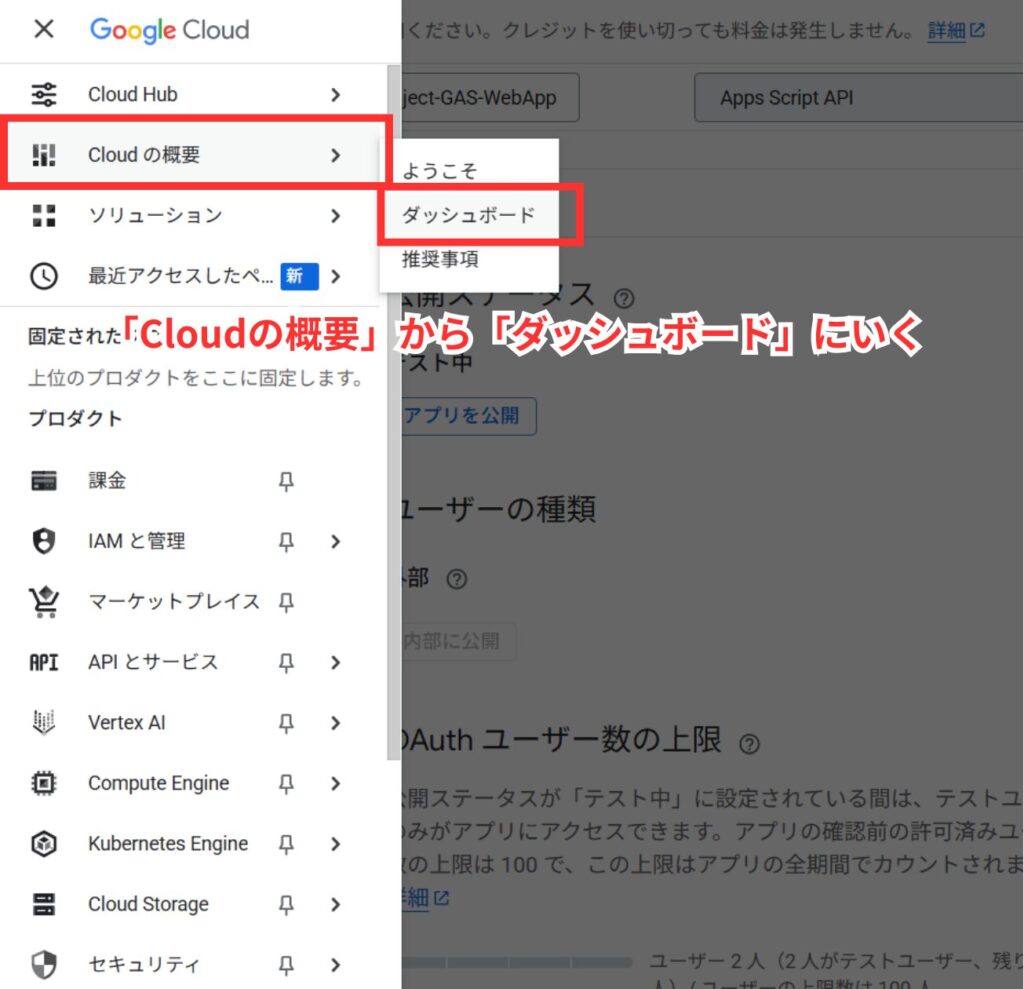Pin 課金 to the top products
The image size is (1024, 989).
(286, 481)
